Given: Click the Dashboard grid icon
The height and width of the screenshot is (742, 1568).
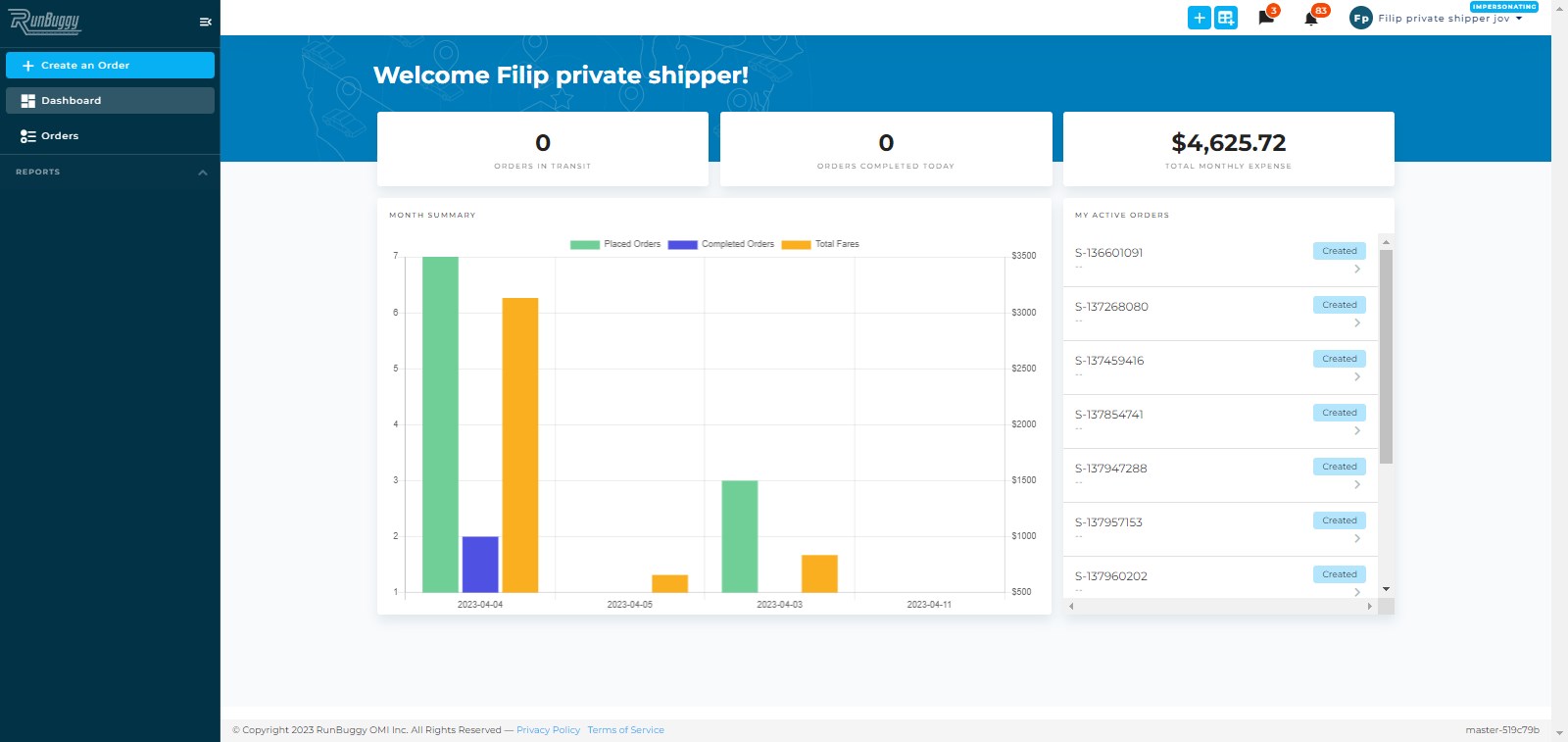Looking at the screenshot, I should click(27, 101).
